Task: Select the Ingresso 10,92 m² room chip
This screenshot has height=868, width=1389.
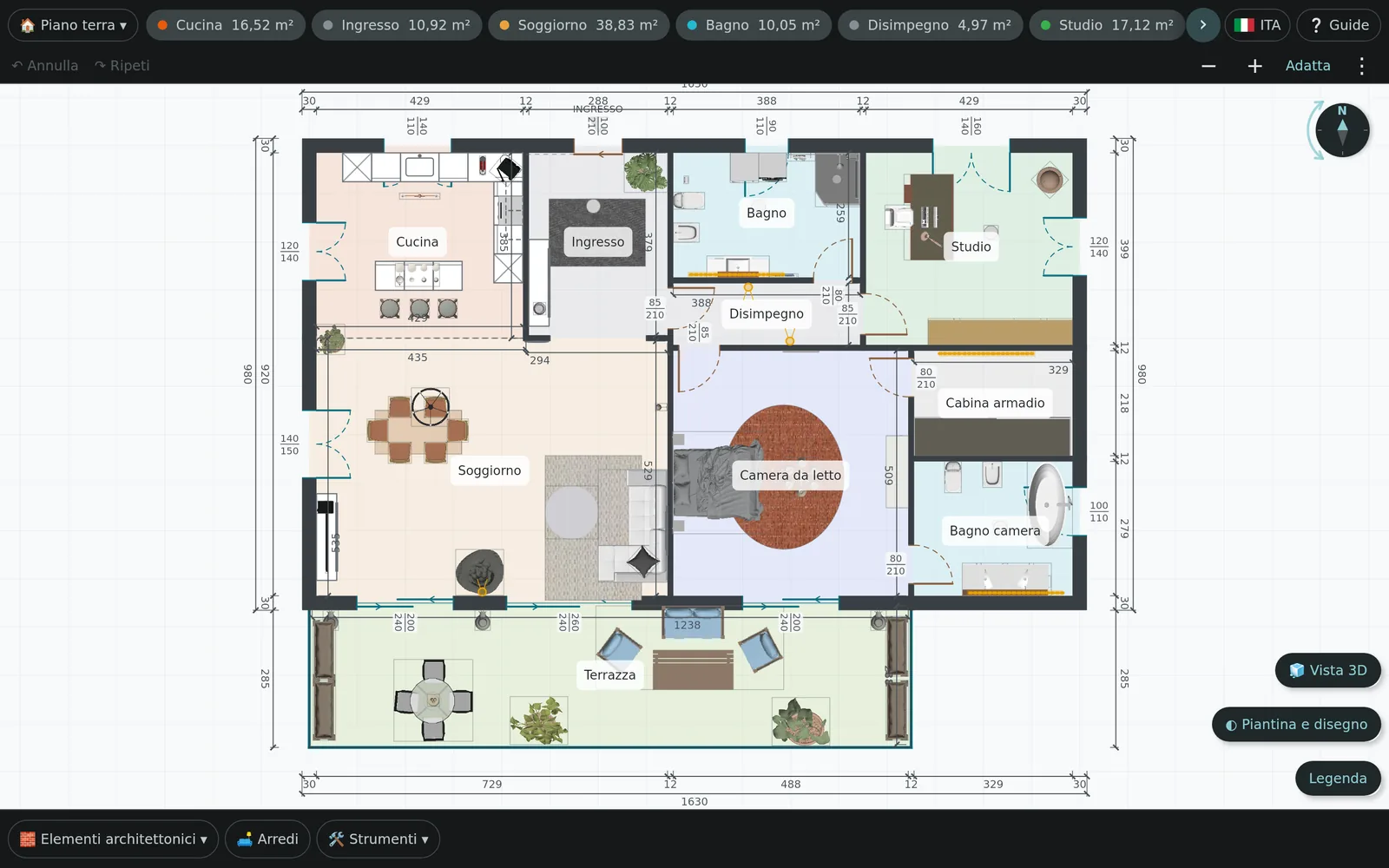Action: point(396,25)
